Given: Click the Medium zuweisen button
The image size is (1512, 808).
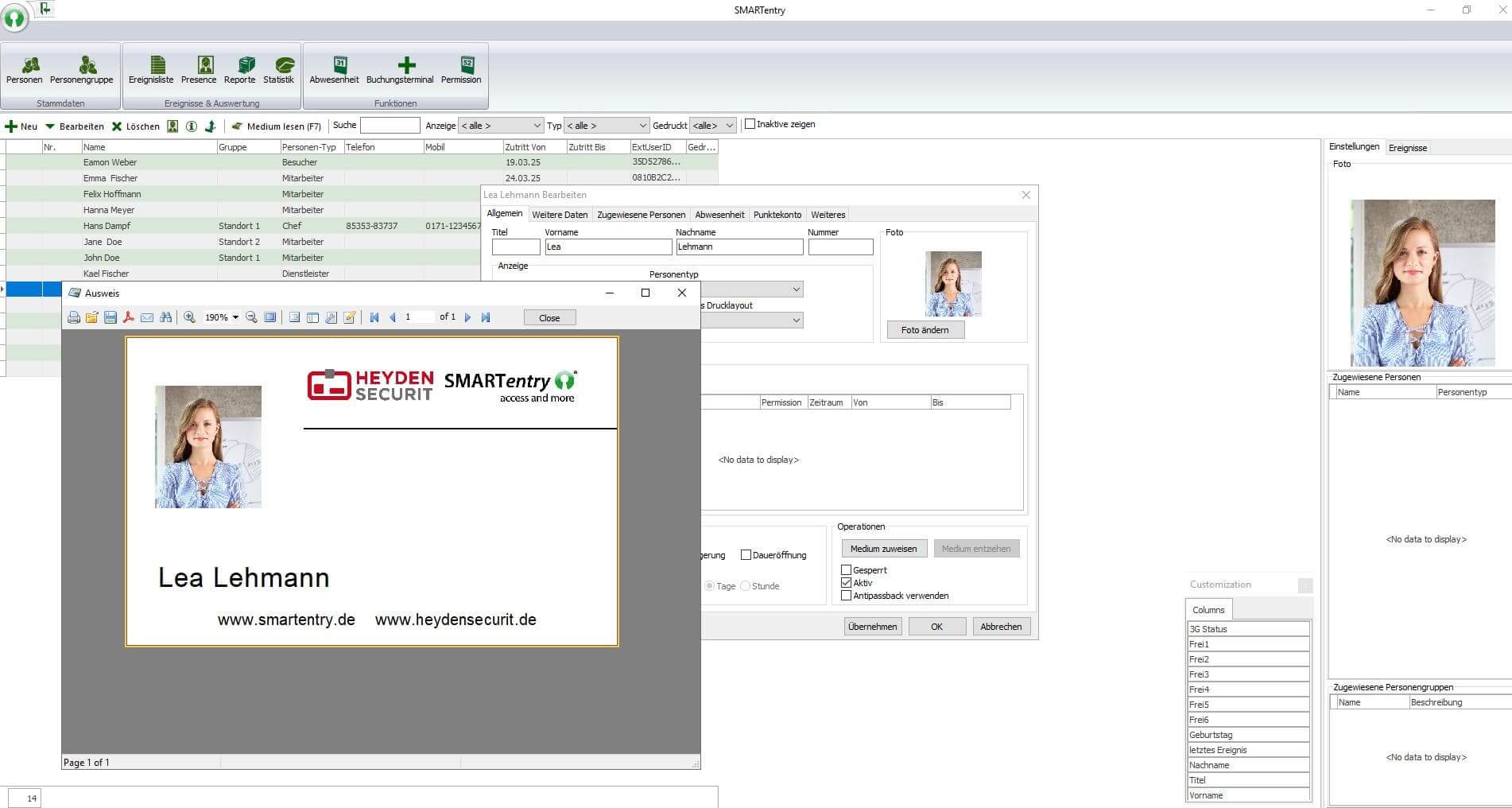Looking at the screenshot, I should [883, 548].
